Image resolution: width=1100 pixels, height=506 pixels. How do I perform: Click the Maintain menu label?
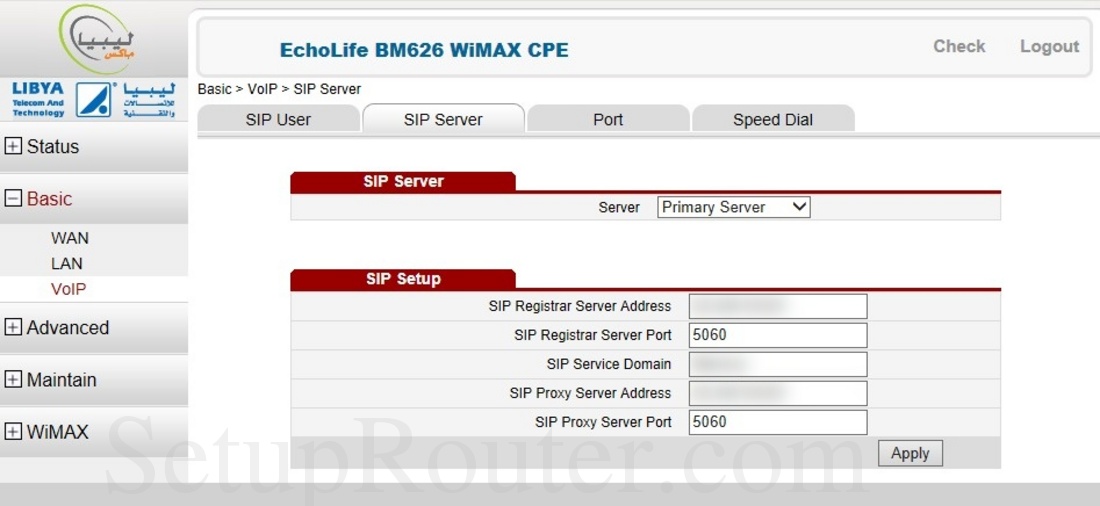pos(62,380)
